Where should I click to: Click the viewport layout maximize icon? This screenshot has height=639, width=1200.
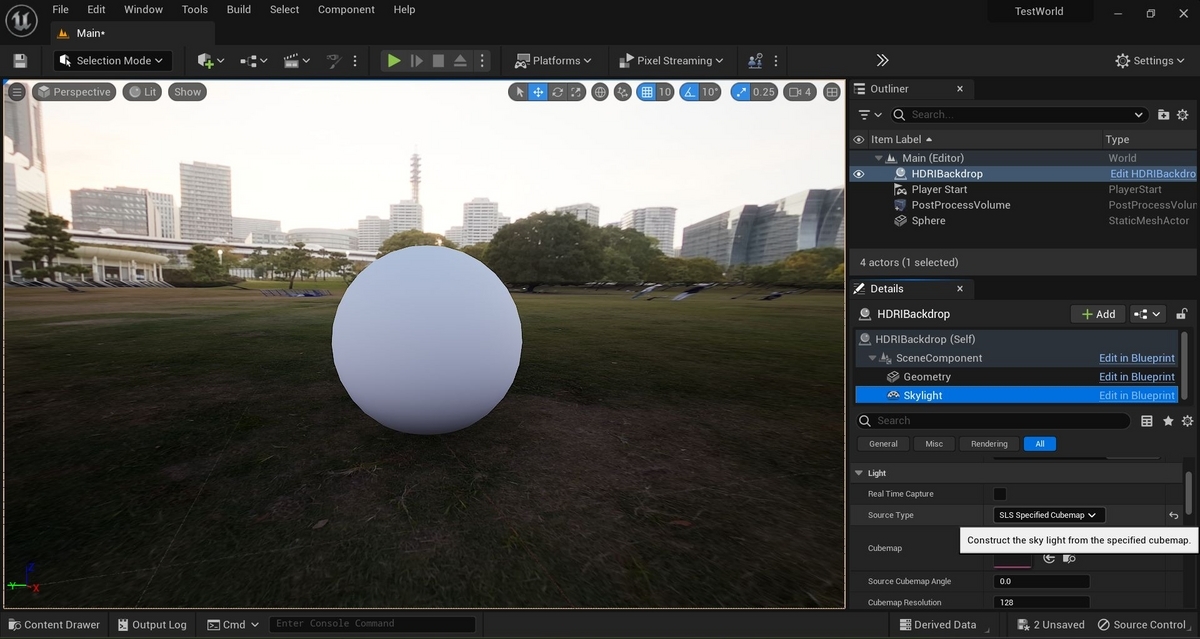tap(832, 92)
